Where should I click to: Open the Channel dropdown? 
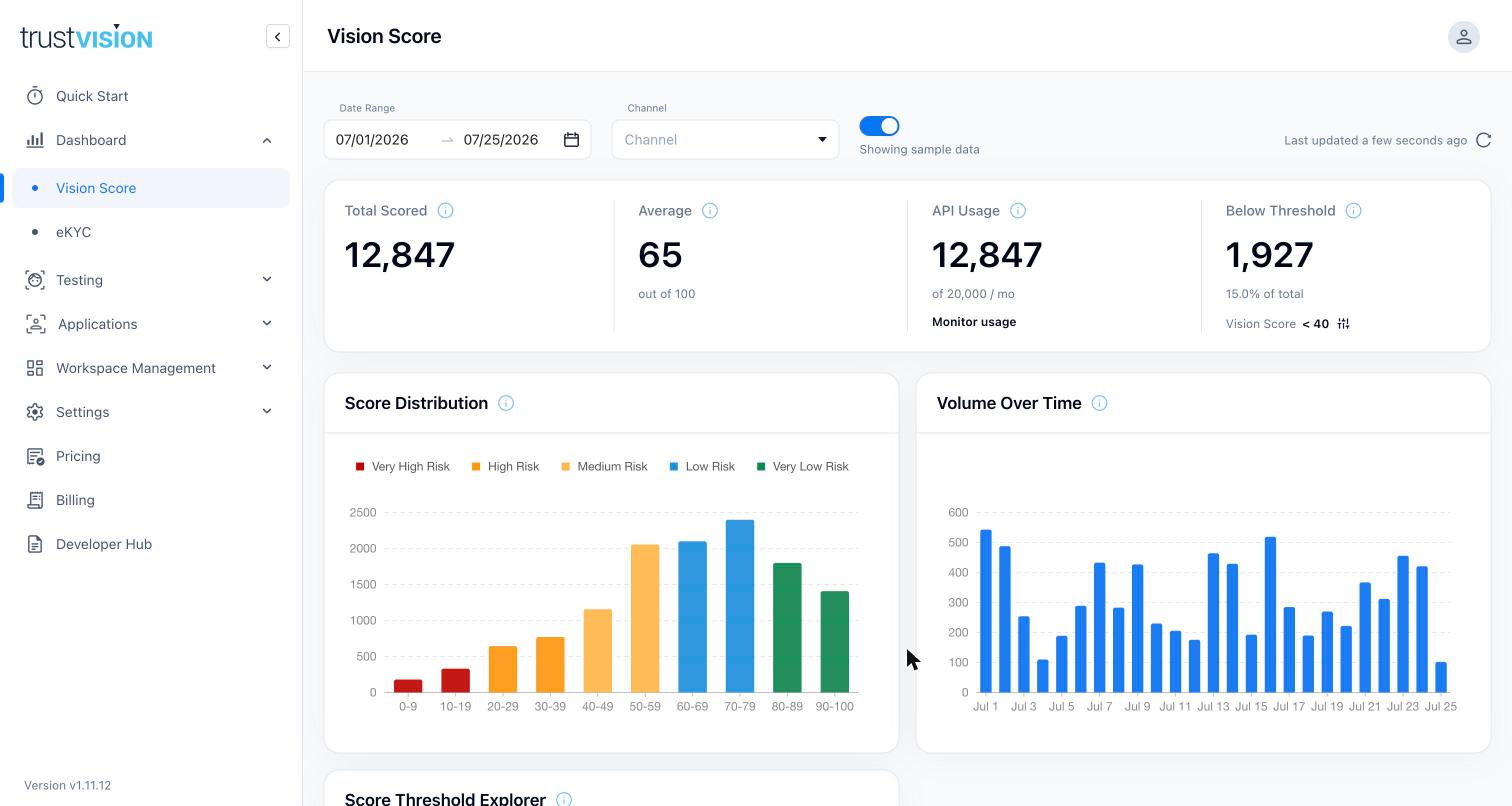[x=725, y=140]
